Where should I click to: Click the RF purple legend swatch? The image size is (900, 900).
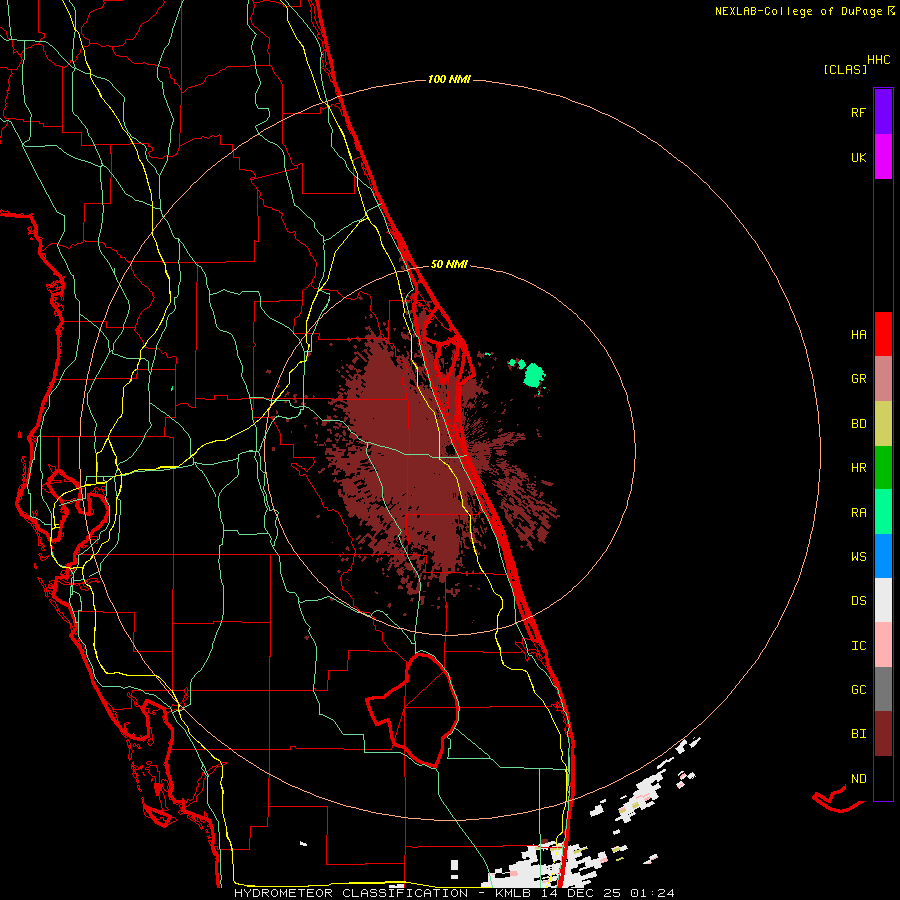[883, 112]
